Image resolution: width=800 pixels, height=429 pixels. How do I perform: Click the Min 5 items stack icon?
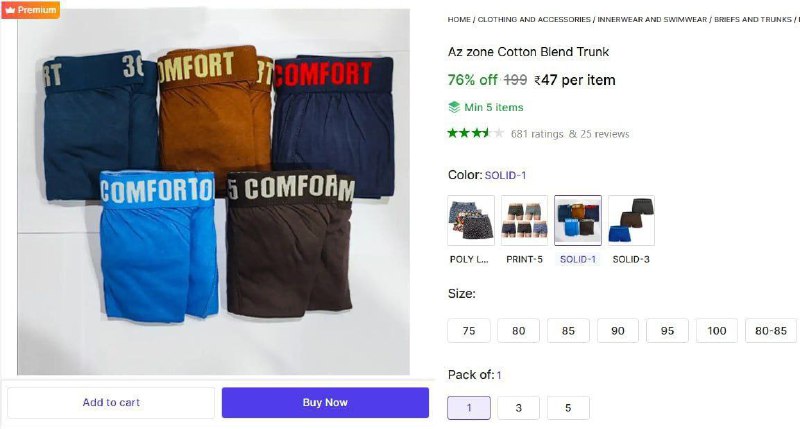tap(454, 107)
